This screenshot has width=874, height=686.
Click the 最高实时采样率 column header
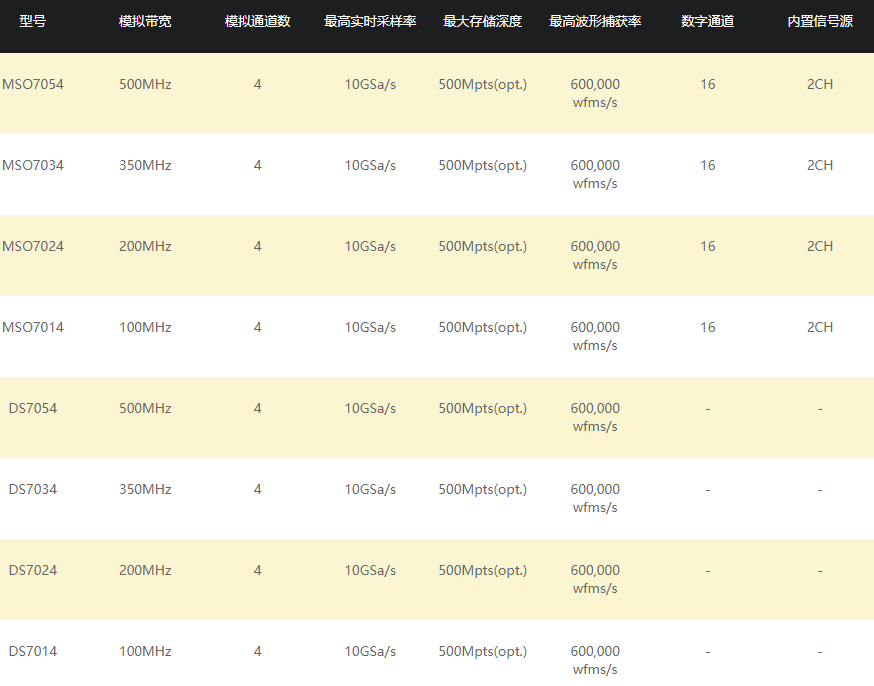[370, 21]
